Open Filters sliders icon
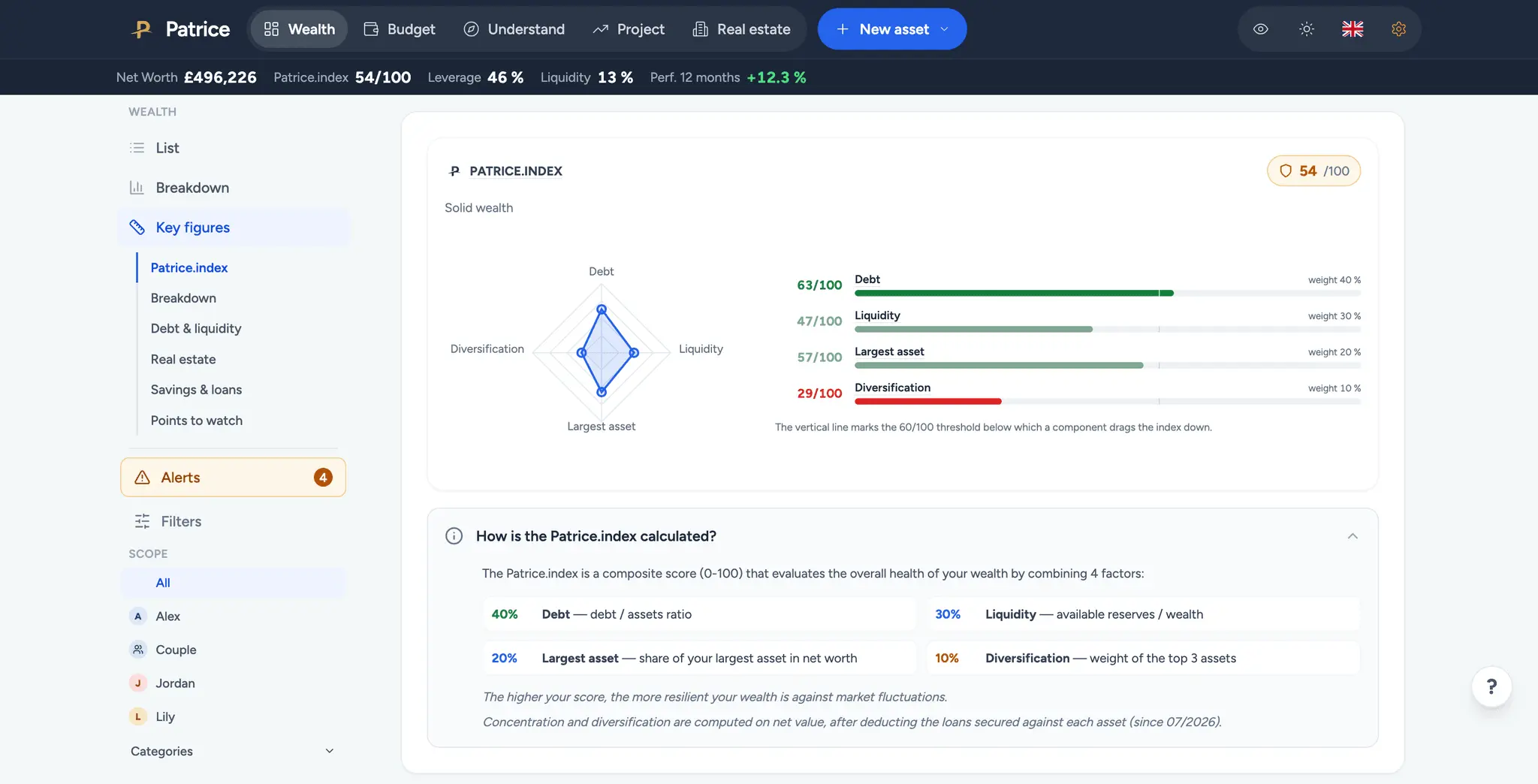 click(x=142, y=521)
